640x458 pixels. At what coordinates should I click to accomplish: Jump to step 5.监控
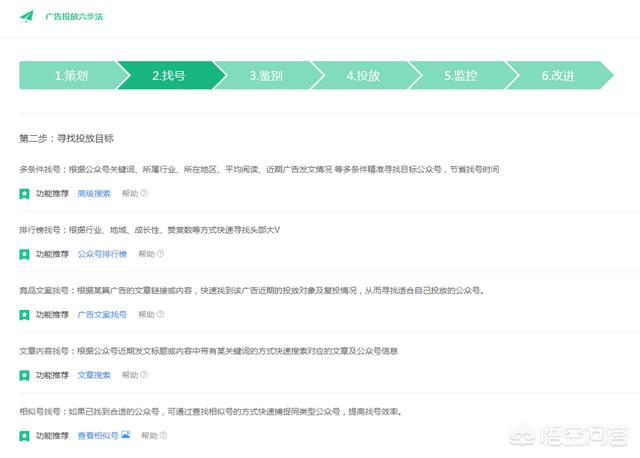click(x=458, y=75)
